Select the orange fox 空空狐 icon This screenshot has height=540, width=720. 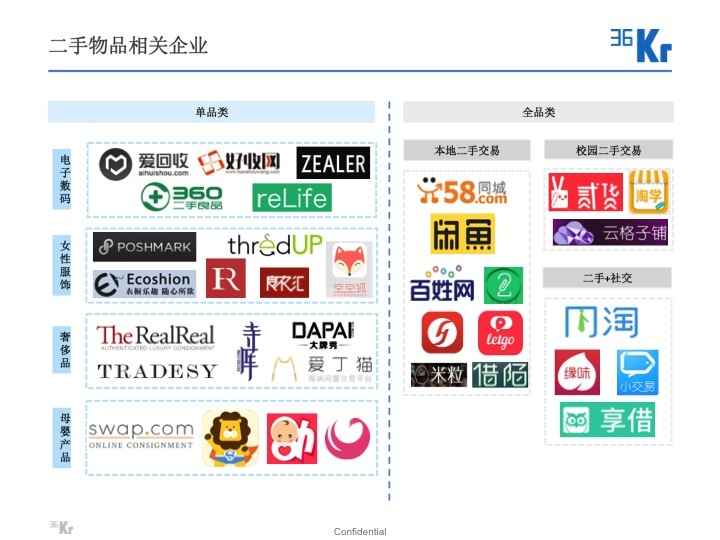coord(351,270)
